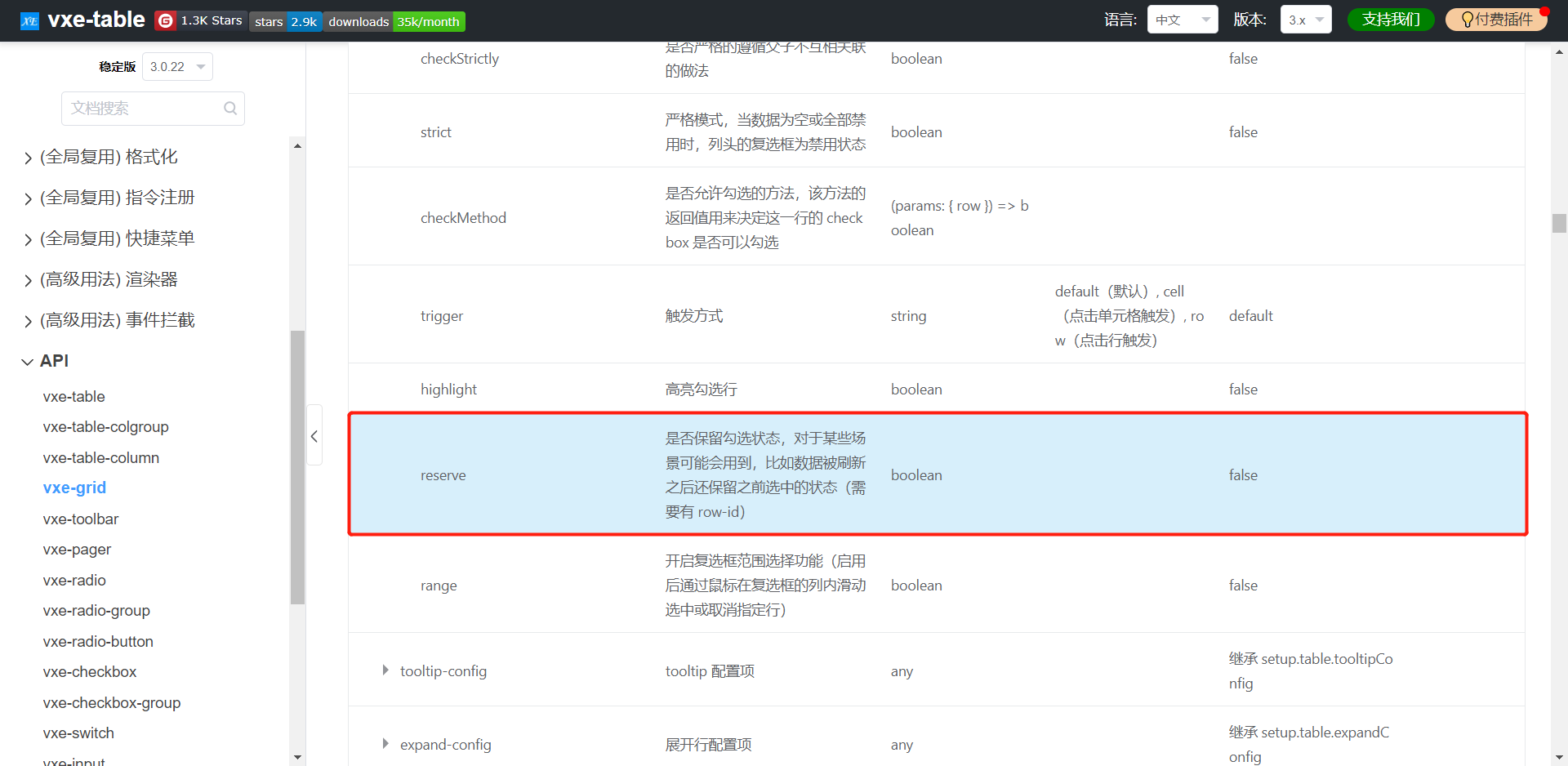This screenshot has width=1568, height=766.
Task: Select vxe-checkbox from the API list
Action: point(90,671)
